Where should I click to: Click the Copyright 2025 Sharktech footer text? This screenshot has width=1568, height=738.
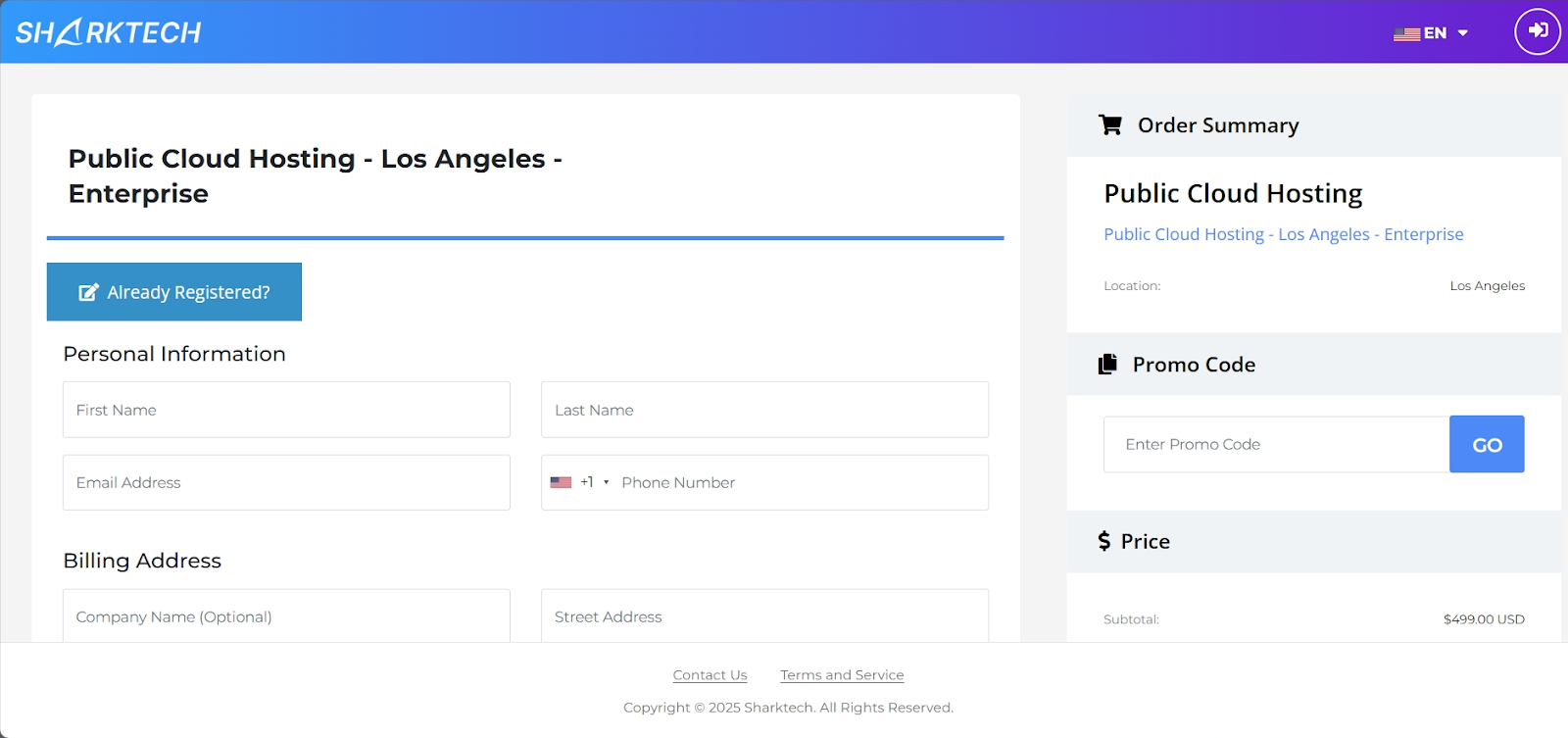click(x=788, y=708)
